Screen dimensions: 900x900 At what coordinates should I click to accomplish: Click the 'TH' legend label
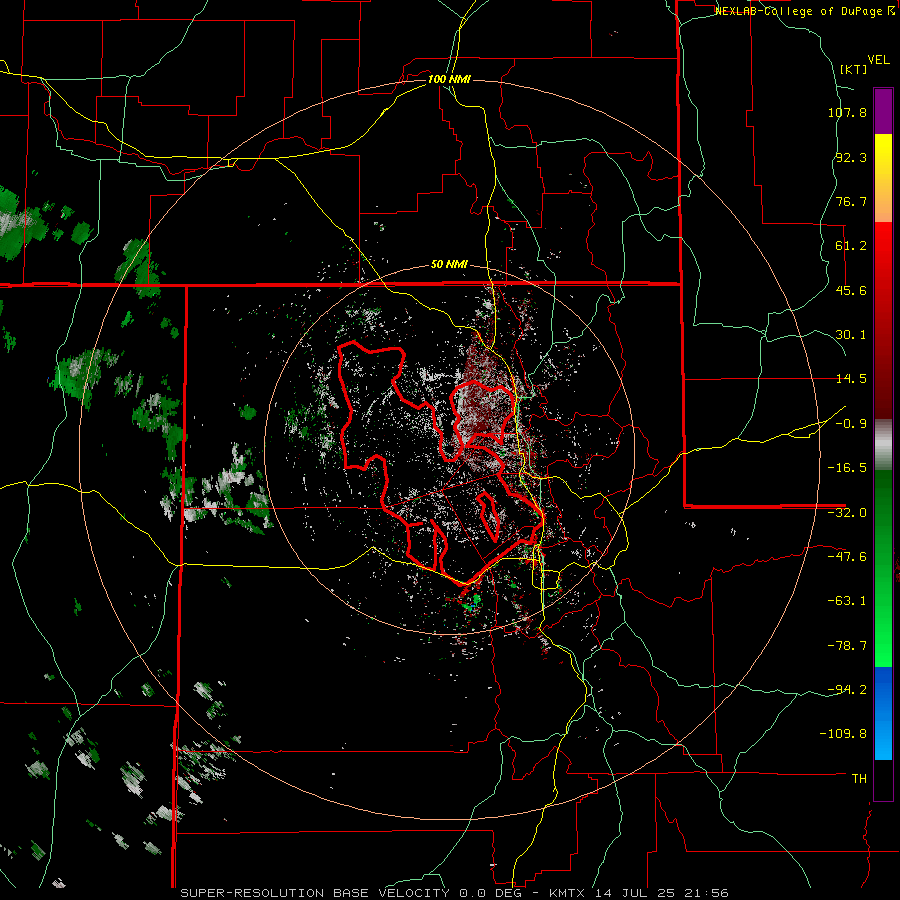coord(859,779)
